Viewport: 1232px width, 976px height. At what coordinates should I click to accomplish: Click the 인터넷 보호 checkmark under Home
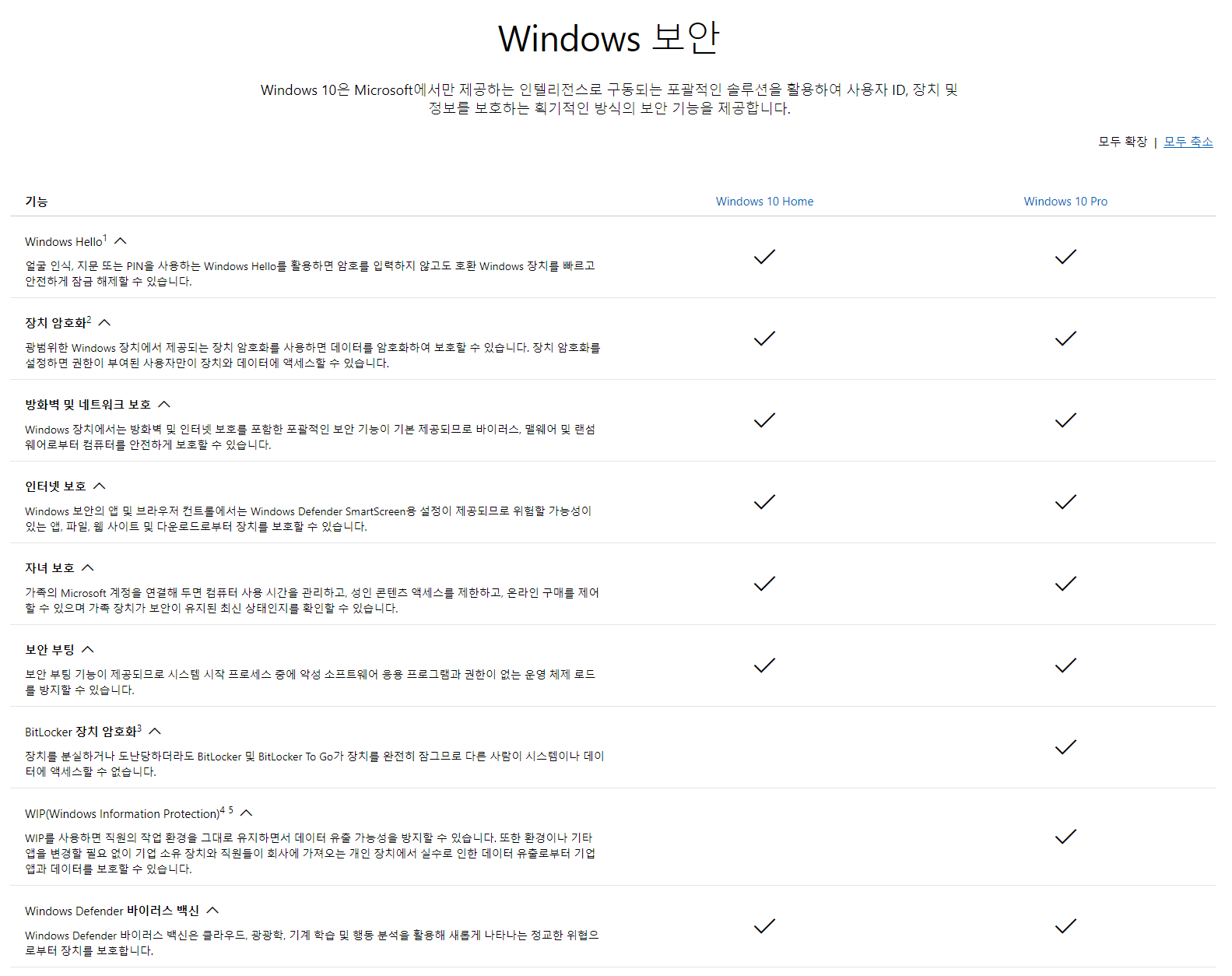tap(765, 502)
